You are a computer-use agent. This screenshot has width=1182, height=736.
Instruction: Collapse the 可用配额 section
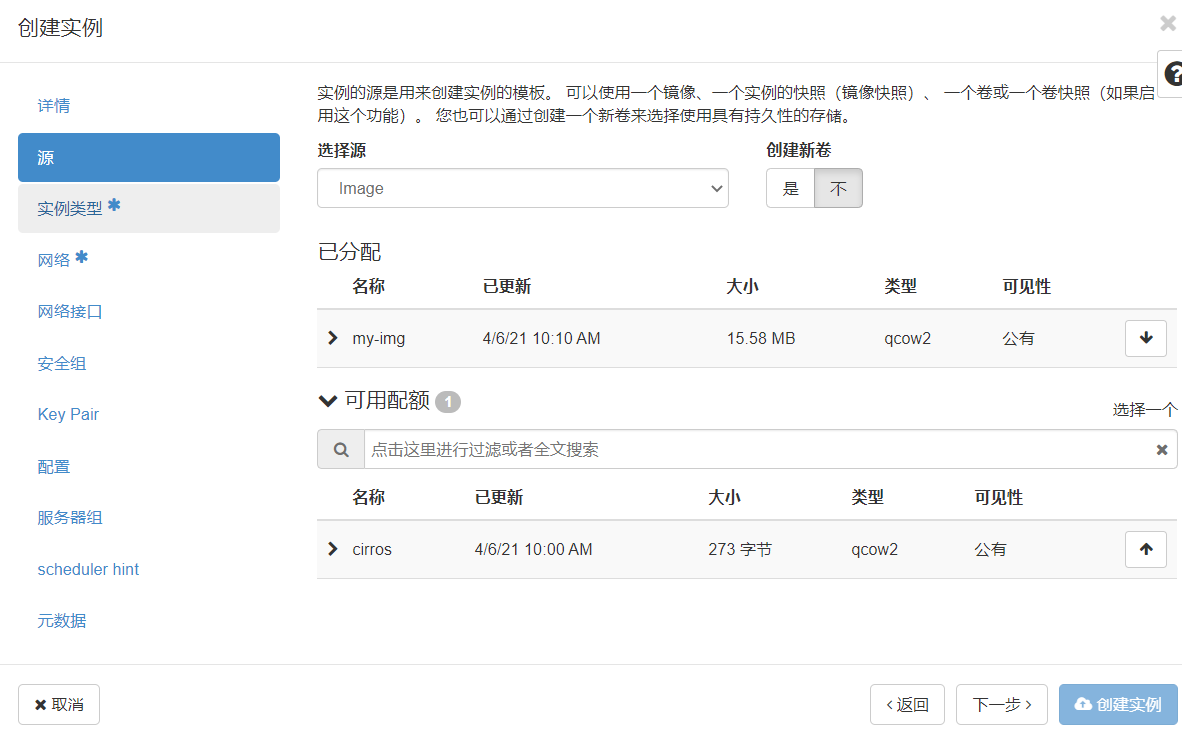tap(327, 401)
